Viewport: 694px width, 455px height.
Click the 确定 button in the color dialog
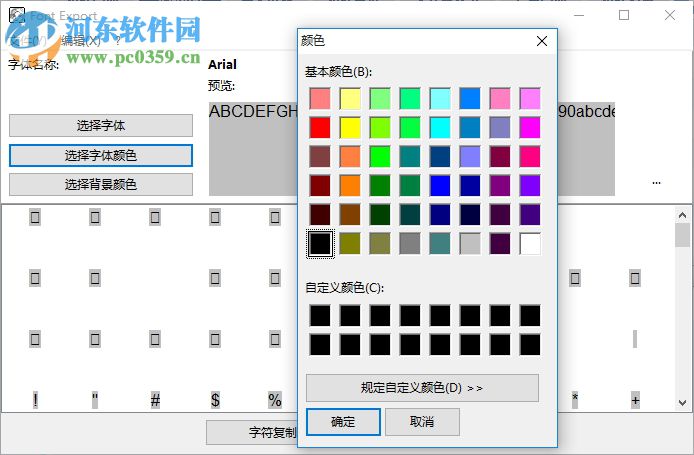tap(343, 422)
